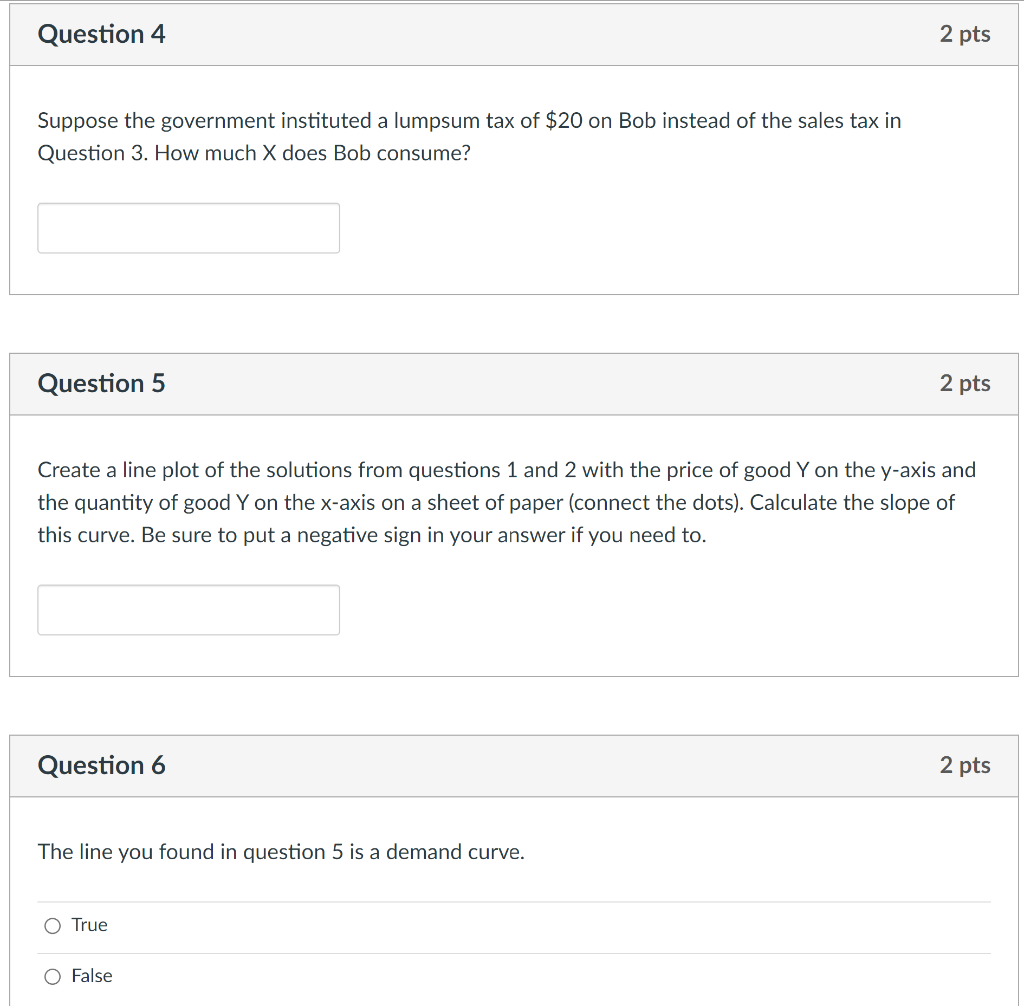The image size is (1024, 1006).
Task: Click the Question 6 header
Action: tap(101, 765)
